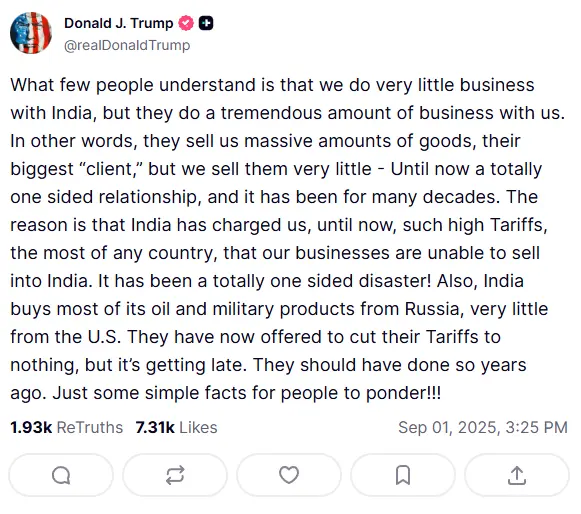Open the flag-themed profile avatar
This screenshot has width=581, height=514.
[x=31, y=33]
